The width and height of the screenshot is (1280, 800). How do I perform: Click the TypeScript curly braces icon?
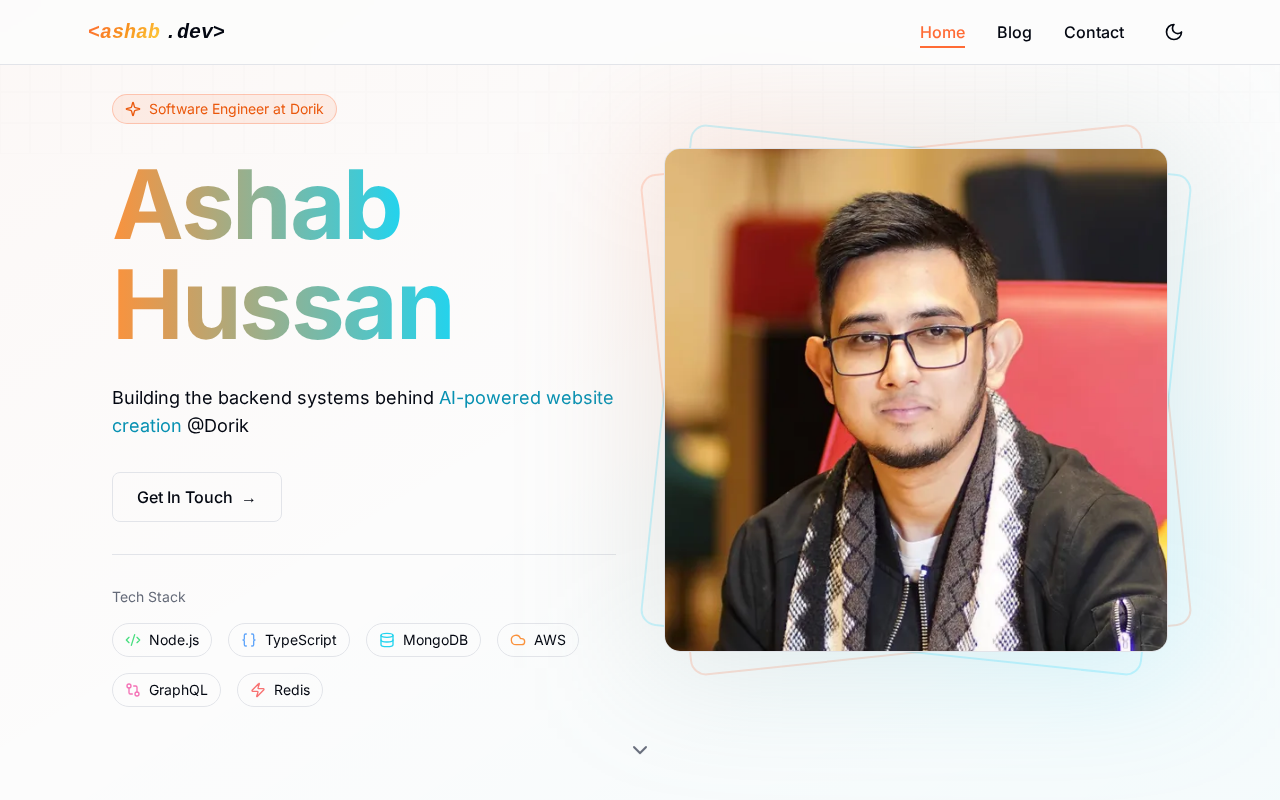[x=249, y=640]
